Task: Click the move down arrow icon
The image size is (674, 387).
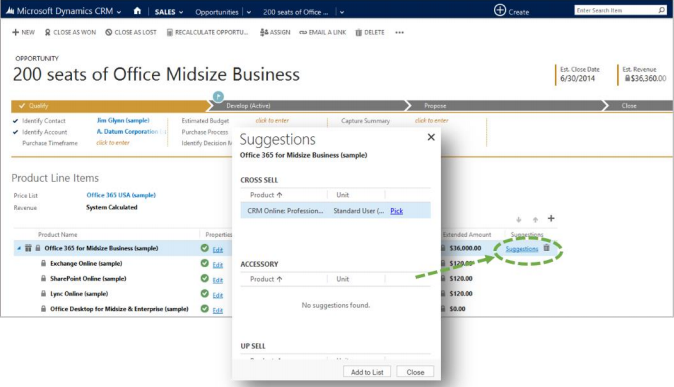Action: click(519, 220)
